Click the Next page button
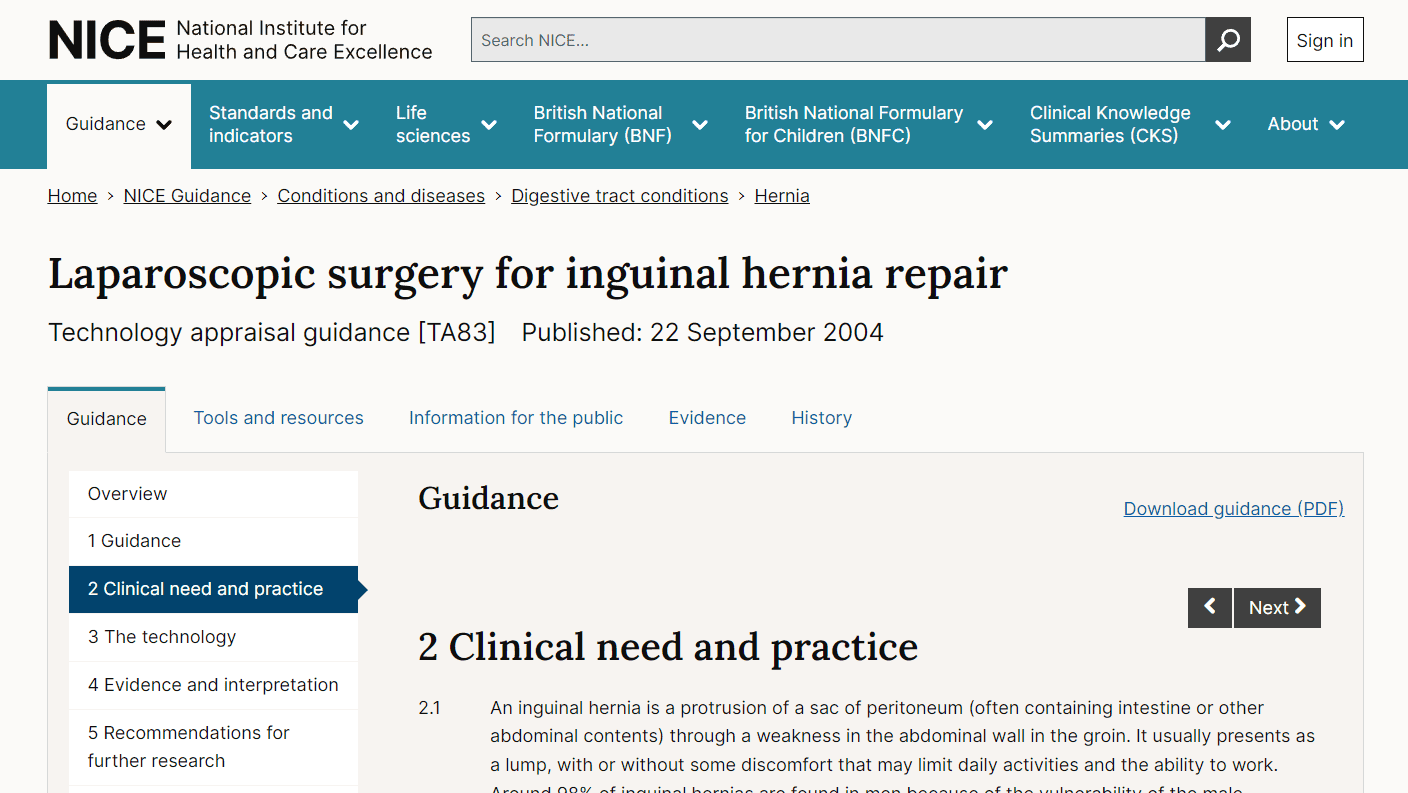The height and width of the screenshot is (793, 1408). click(1277, 608)
